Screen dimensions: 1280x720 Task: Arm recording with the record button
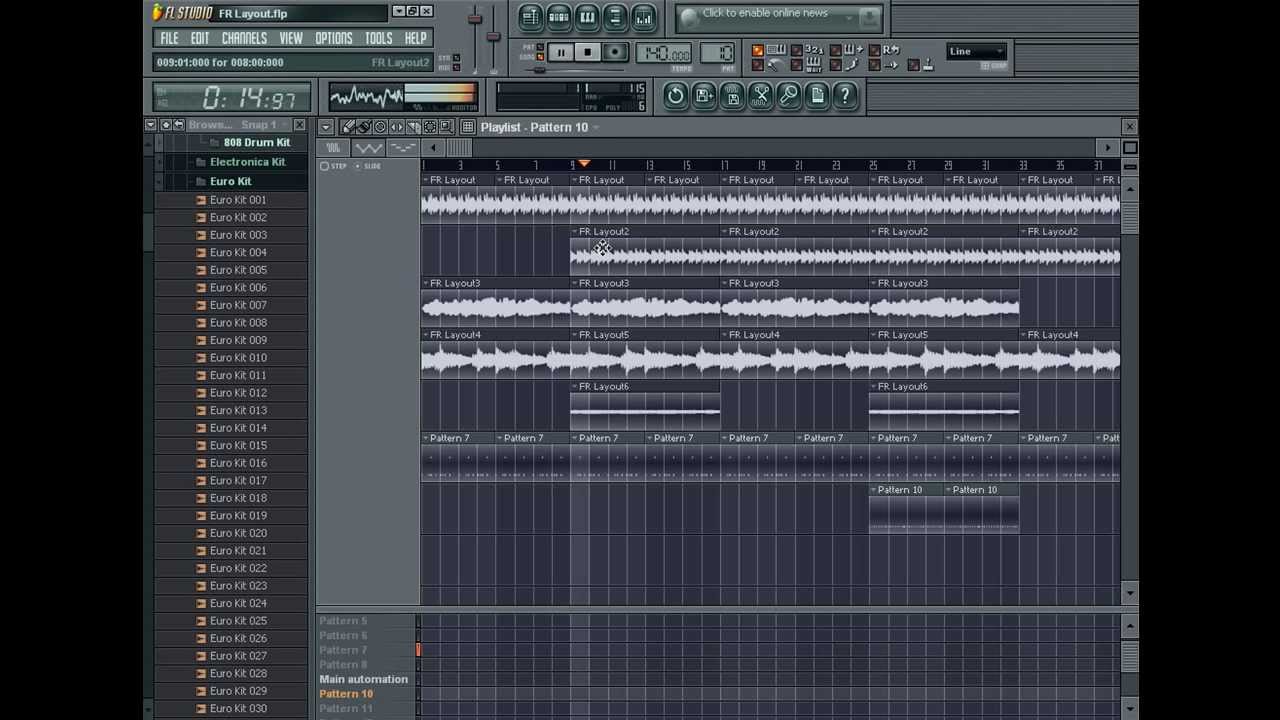[615, 52]
